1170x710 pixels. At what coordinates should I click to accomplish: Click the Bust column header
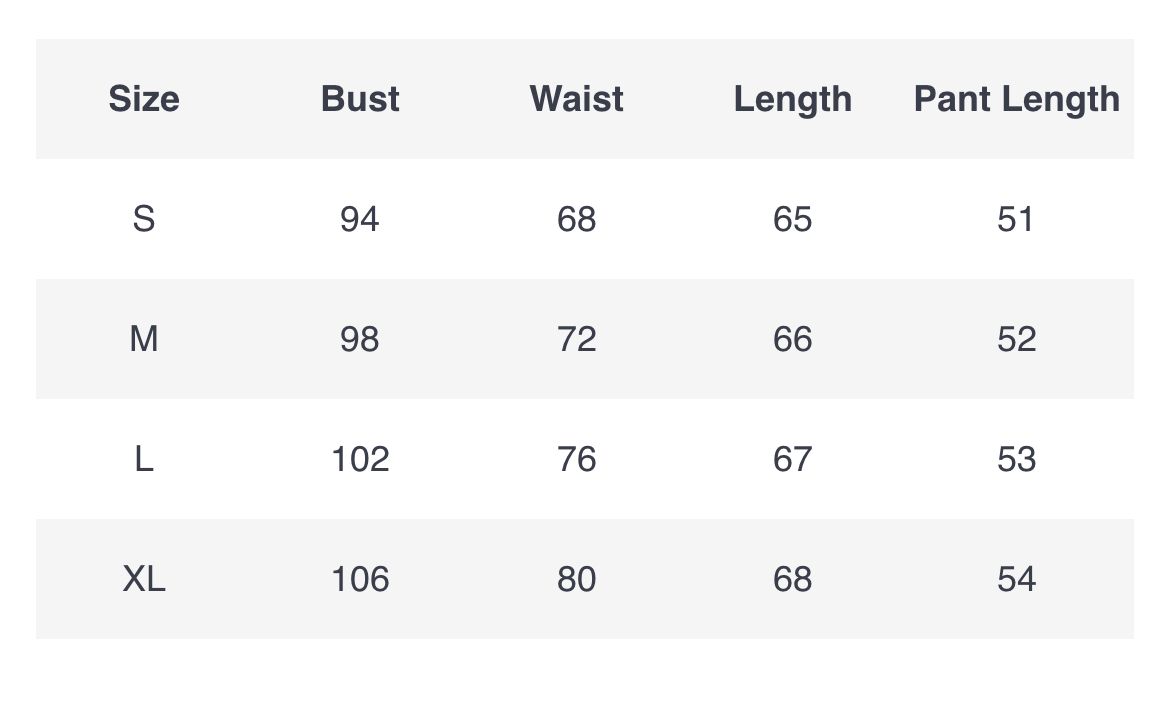click(360, 99)
